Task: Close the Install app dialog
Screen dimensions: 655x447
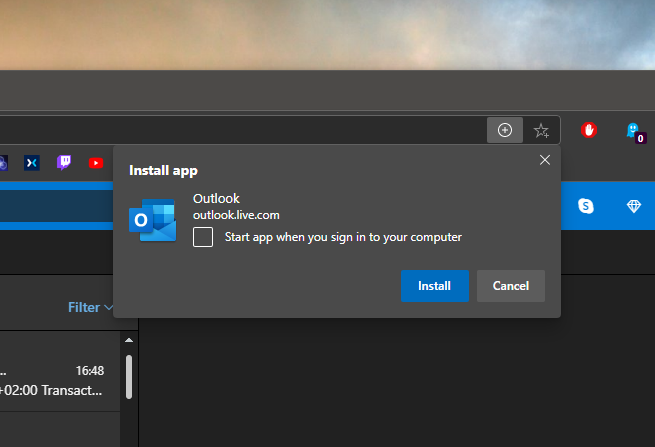Action: pyautogui.click(x=544, y=160)
